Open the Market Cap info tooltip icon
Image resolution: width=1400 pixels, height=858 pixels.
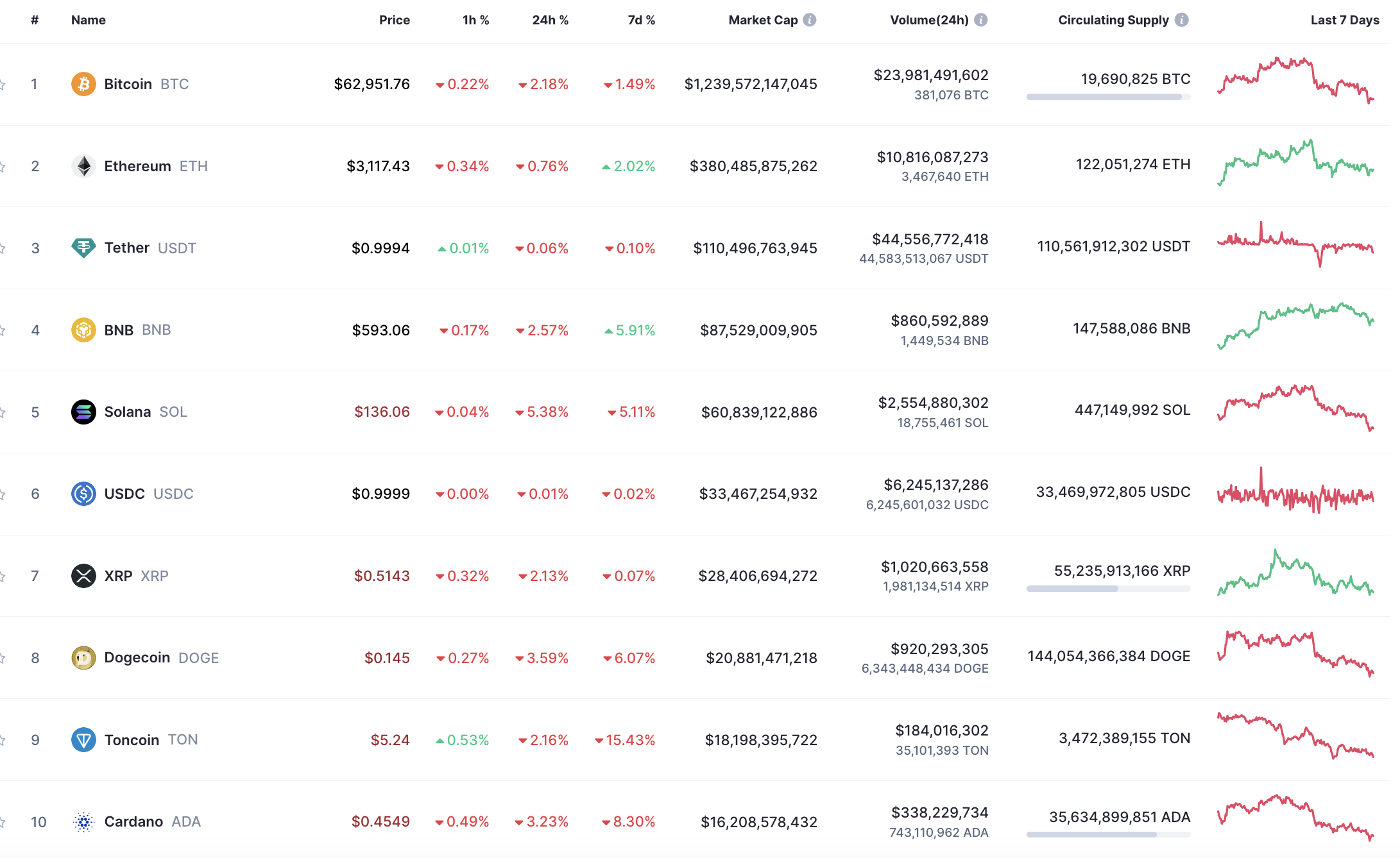click(810, 20)
